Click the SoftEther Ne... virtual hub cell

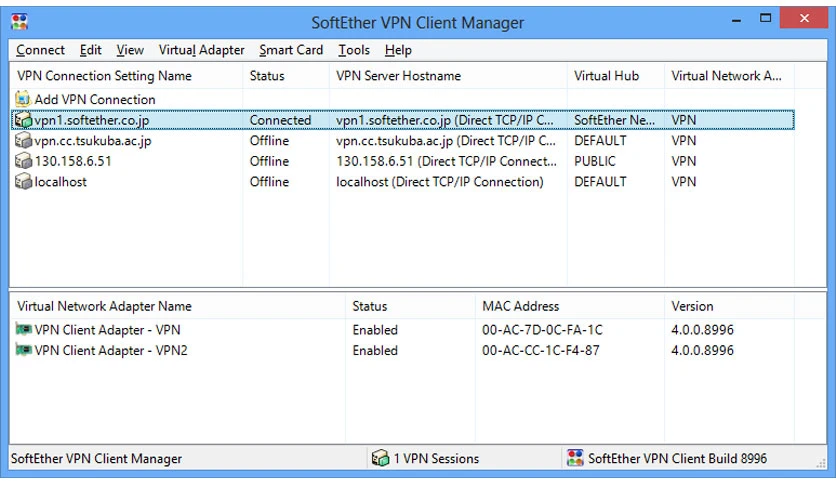coord(614,120)
